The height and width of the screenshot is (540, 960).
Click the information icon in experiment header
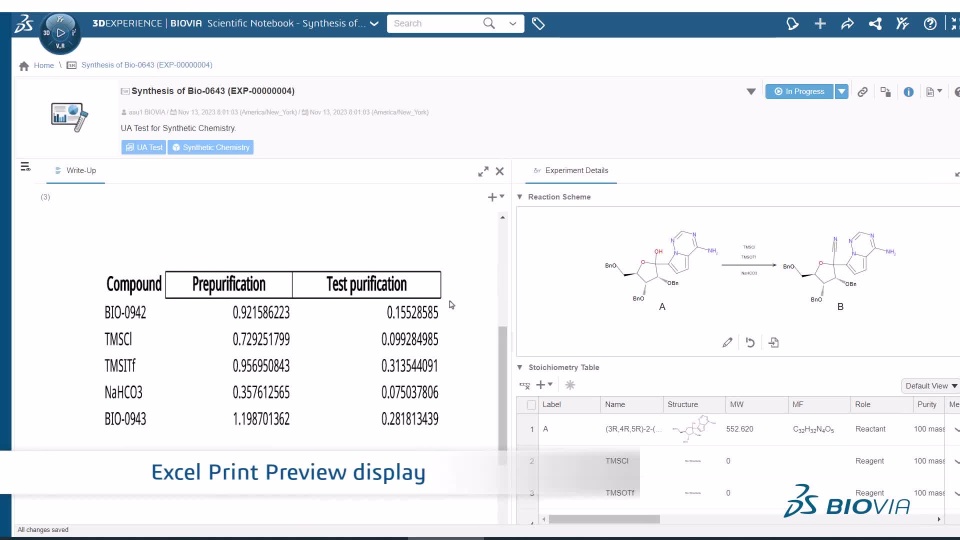pyautogui.click(x=909, y=92)
